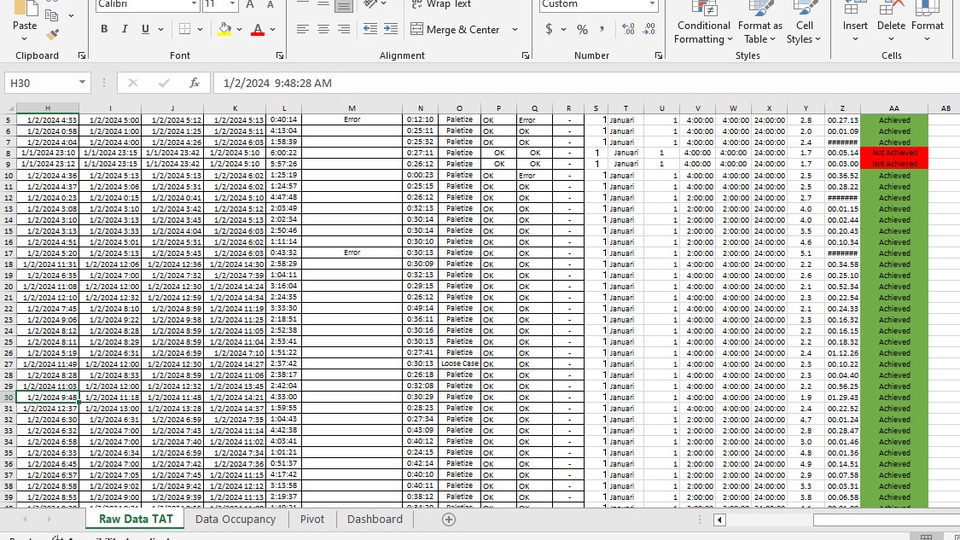Click horizontal scrollbar left arrow
The width and height of the screenshot is (960, 540).
pyautogui.click(x=719, y=520)
